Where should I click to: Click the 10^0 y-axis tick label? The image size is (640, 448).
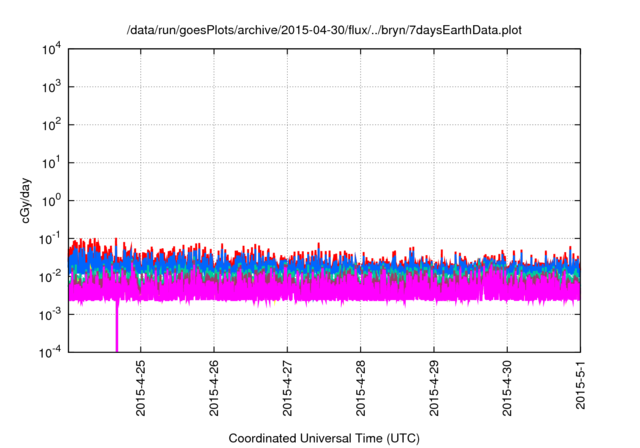pos(51,201)
